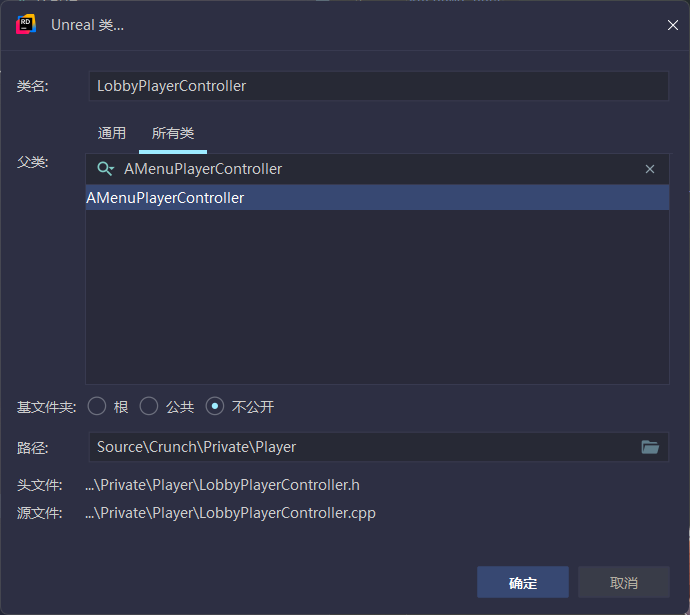Viewport: 690px width, 615px height.
Task: Focus the 类名 field containing LobbyPlayerController
Action: [379, 86]
